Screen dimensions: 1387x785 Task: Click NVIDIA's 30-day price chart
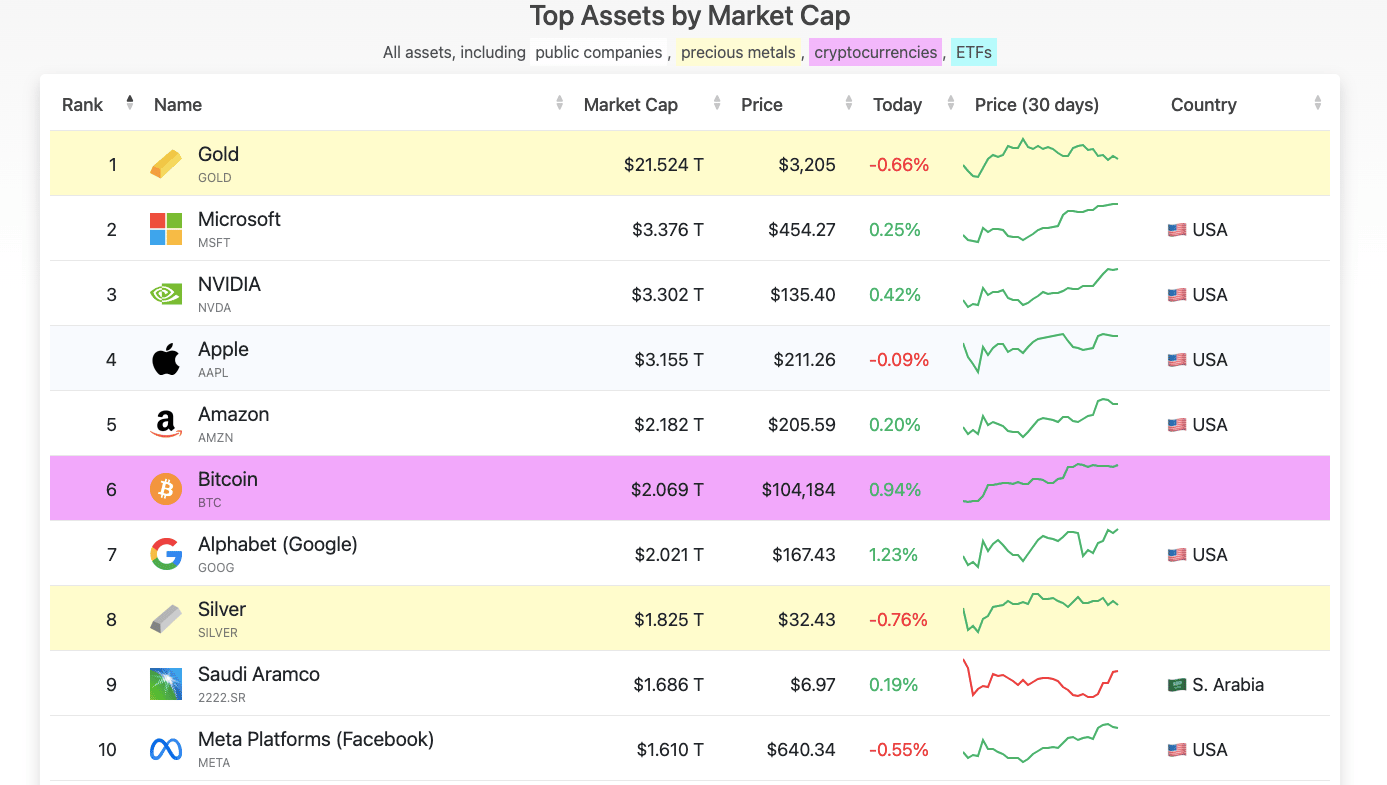click(1040, 288)
